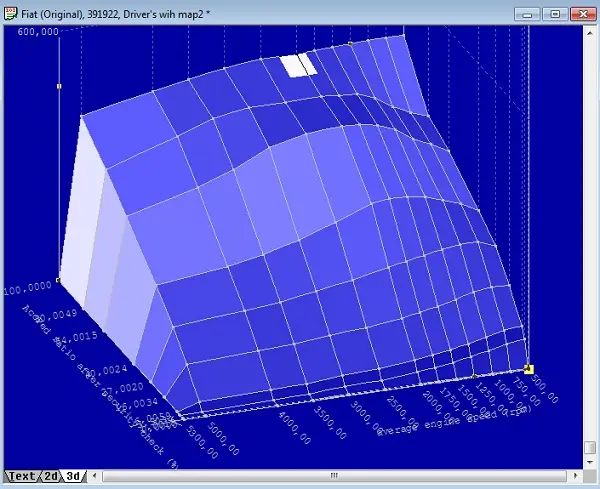Select the yellow corner handle at graph's right
Image resolution: width=600 pixels, height=489 pixels.
(x=529, y=370)
